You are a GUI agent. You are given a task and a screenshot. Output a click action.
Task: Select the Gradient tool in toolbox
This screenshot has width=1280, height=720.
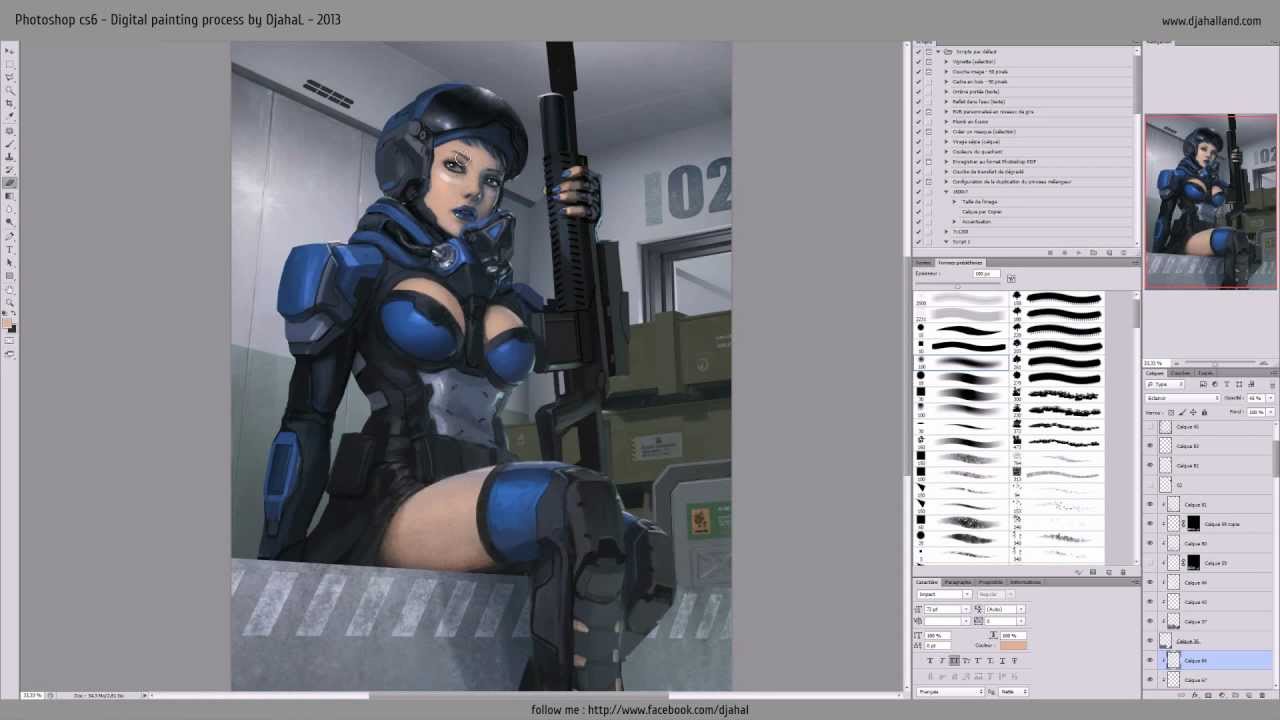(8, 196)
